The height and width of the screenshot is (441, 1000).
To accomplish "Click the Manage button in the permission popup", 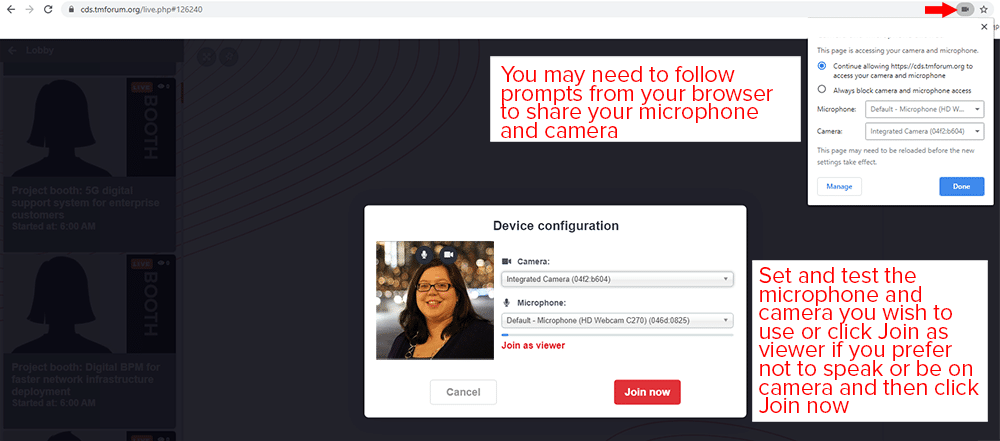I will click(x=839, y=186).
